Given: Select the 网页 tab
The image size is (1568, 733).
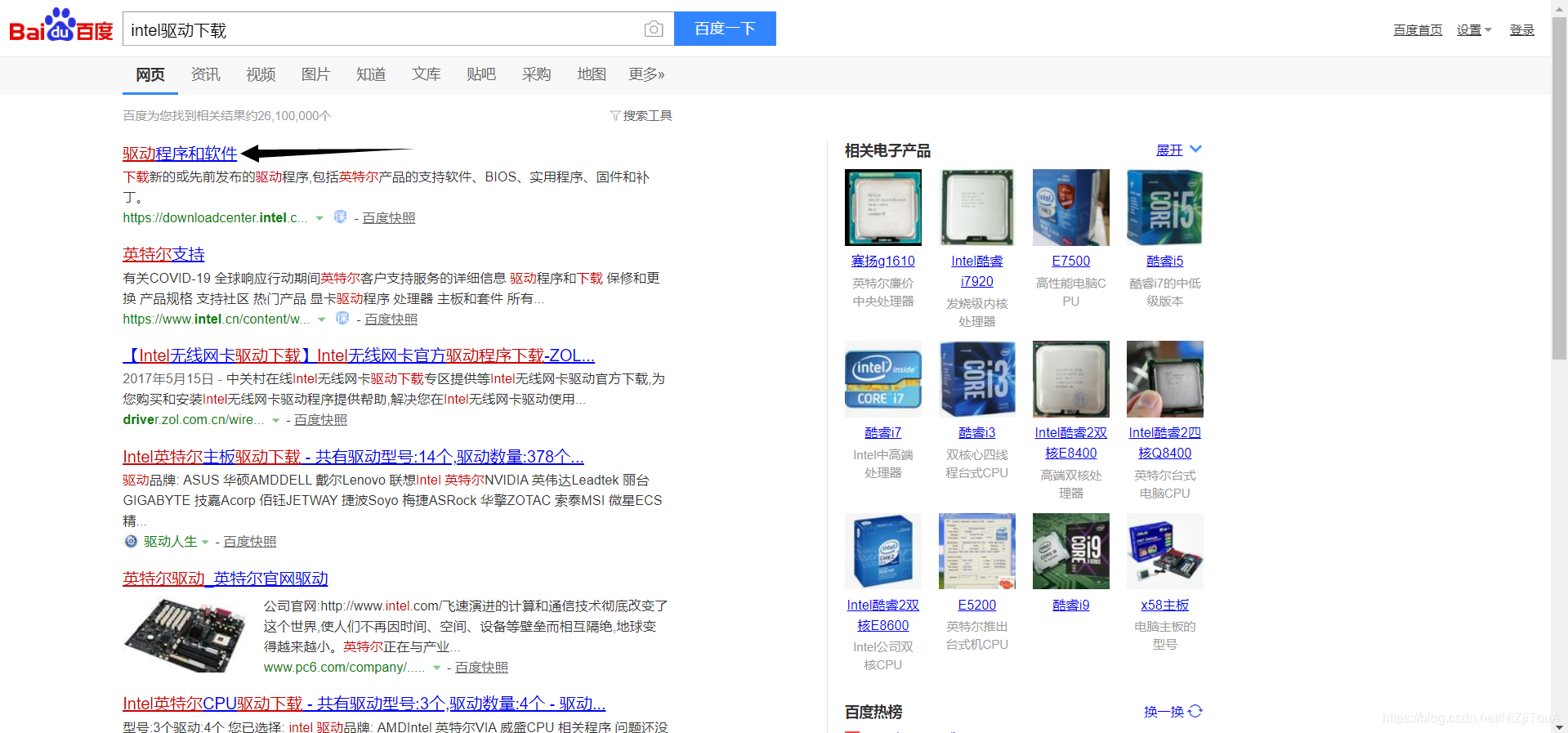Looking at the screenshot, I should [150, 74].
